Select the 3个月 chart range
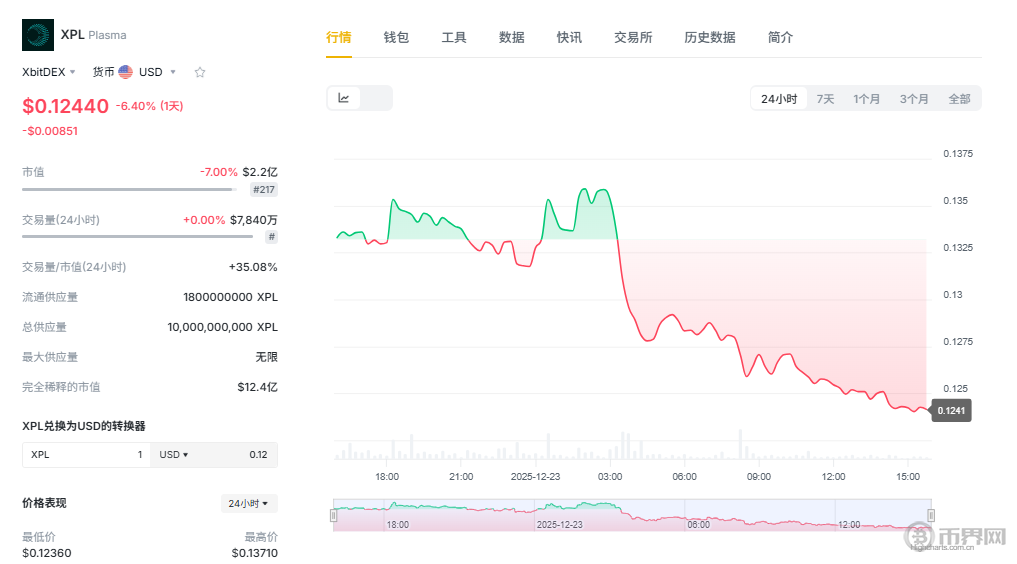The width and height of the screenshot is (1017, 564). pos(913,99)
